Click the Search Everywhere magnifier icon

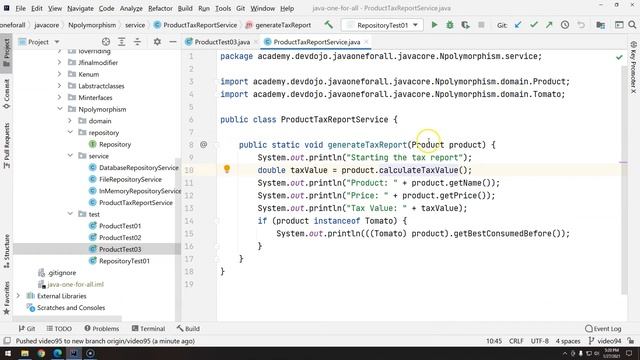632,25
